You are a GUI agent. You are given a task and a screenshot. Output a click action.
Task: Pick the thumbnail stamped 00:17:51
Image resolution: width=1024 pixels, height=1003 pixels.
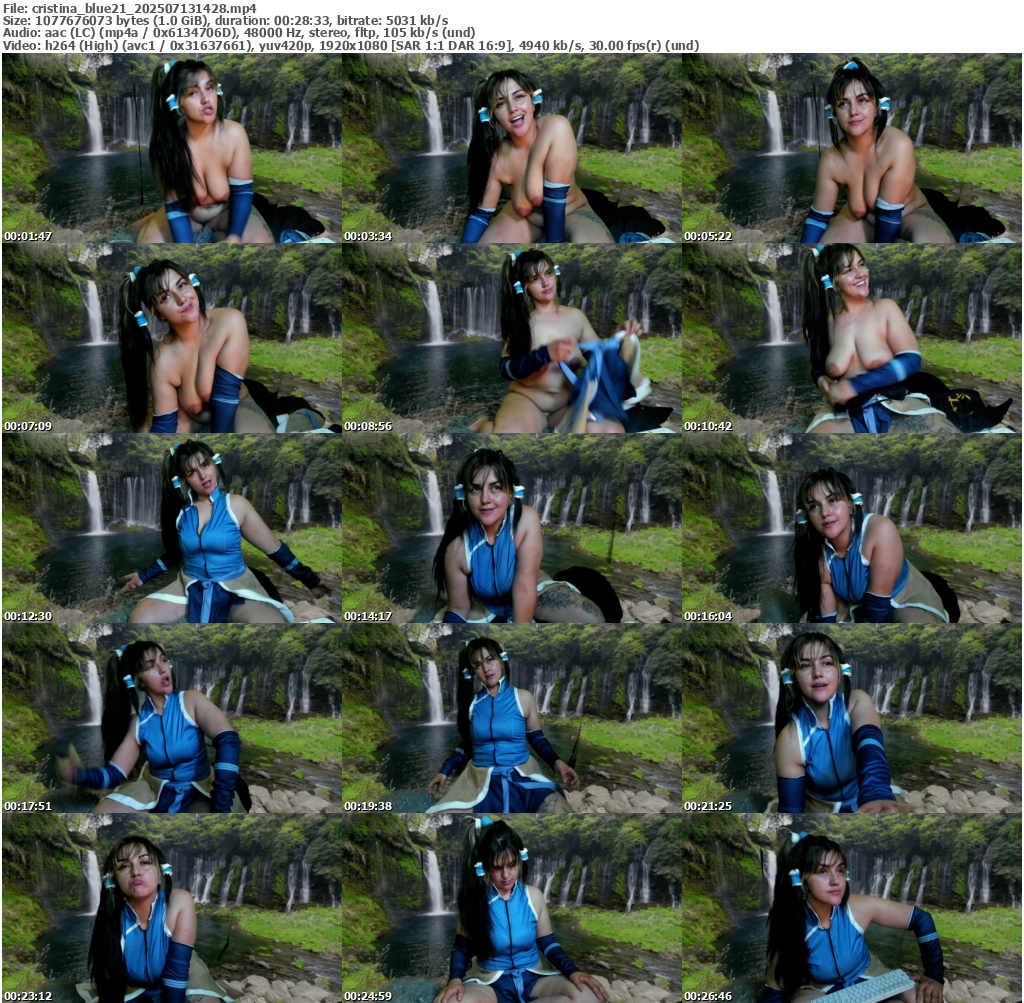[x=171, y=718]
